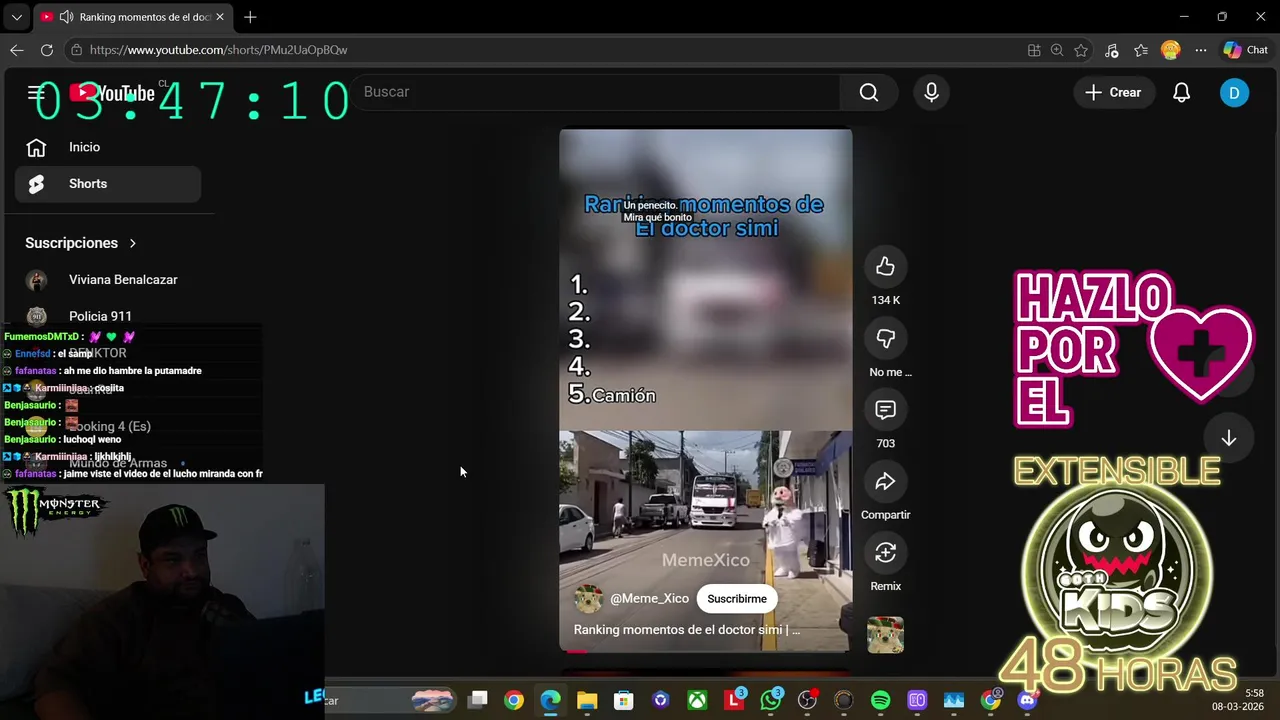Image resolution: width=1280 pixels, height=720 pixels.
Task: Open Google Chrome from the taskbar
Action: point(514,701)
